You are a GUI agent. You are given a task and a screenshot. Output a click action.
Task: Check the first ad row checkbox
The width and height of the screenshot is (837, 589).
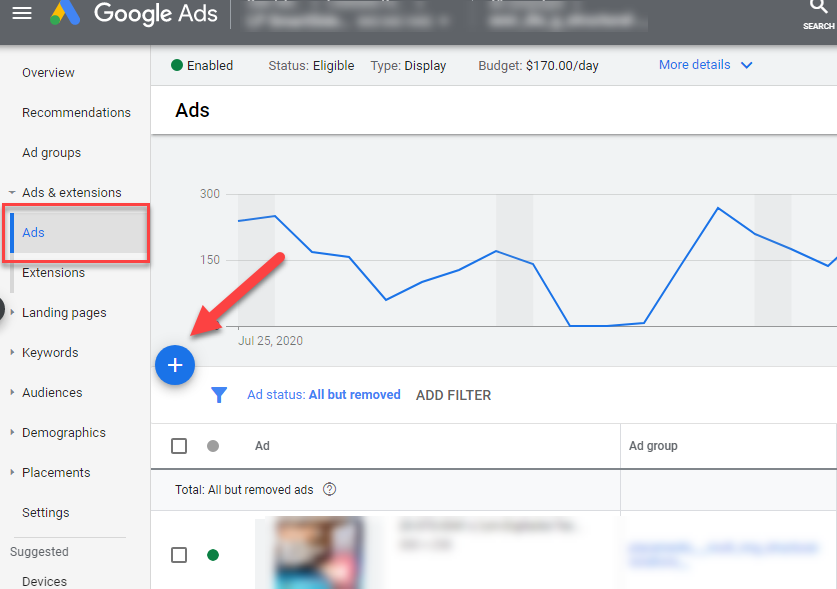click(179, 555)
